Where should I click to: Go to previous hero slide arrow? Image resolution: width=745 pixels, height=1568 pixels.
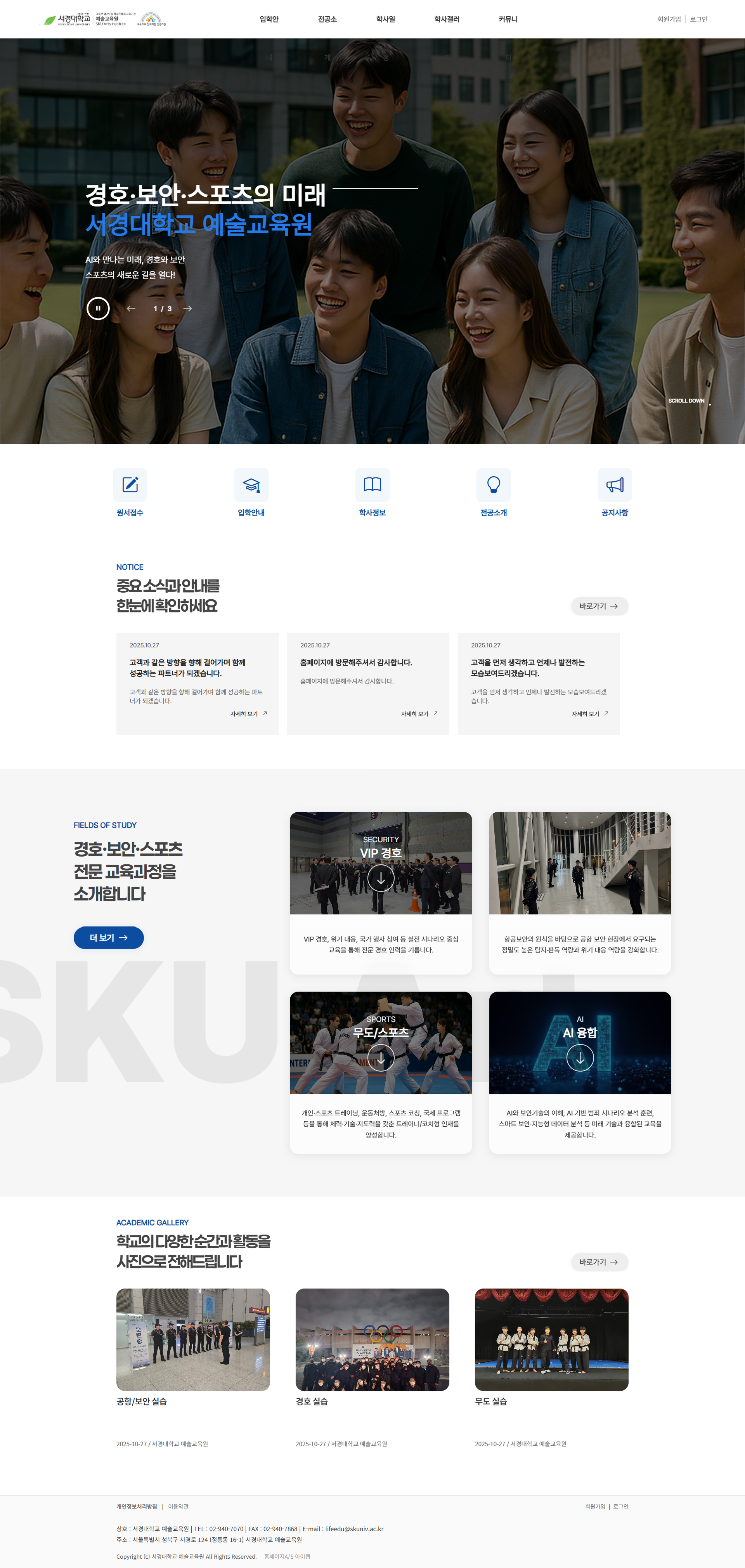pyautogui.click(x=131, y=309)
